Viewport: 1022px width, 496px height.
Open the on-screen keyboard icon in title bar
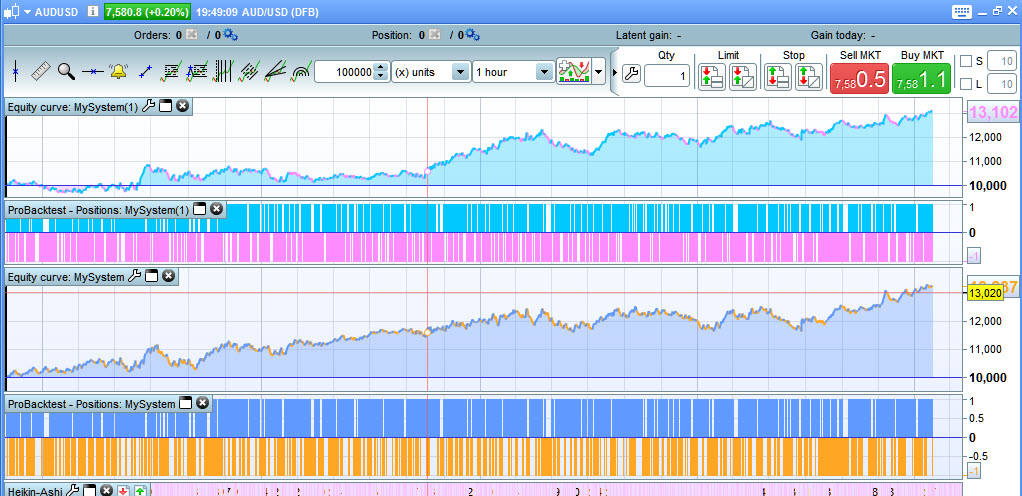[962, 11]
